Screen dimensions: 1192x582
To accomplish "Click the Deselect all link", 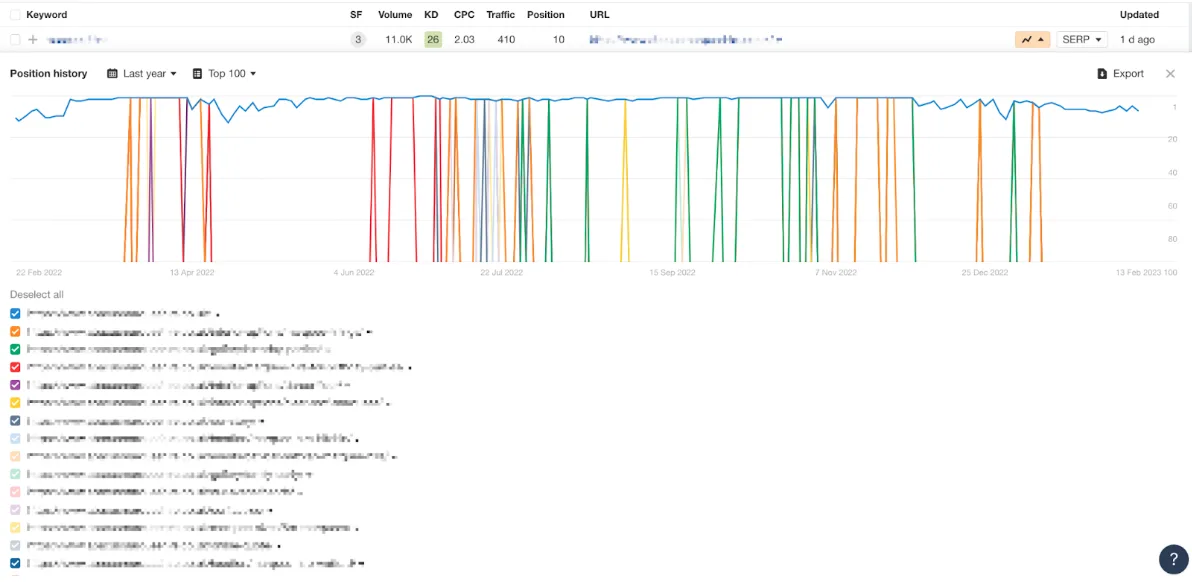I will [x=36, y=295].
